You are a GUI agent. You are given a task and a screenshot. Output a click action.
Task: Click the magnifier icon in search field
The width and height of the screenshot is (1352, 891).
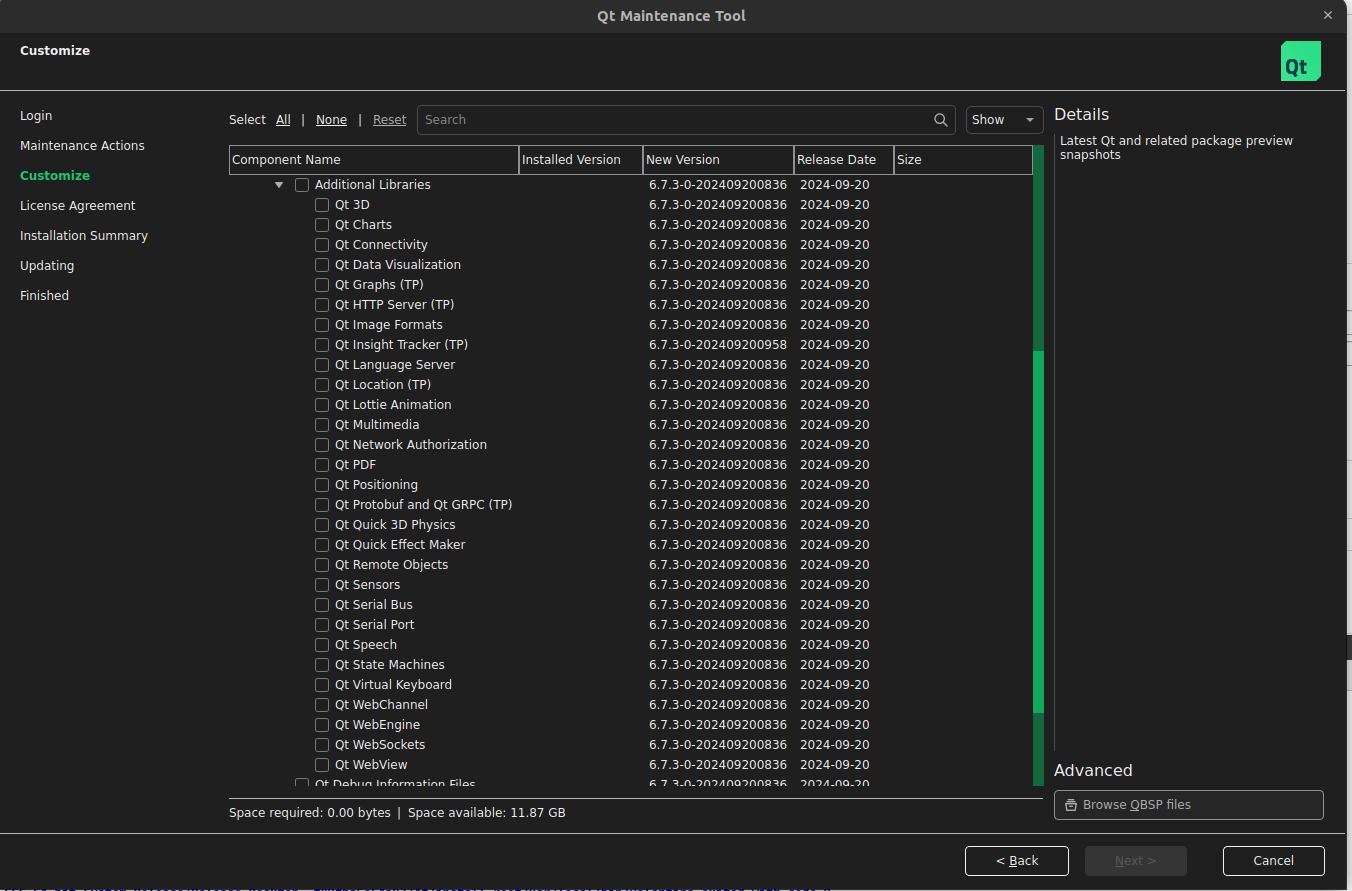click(x=940, y=120)
